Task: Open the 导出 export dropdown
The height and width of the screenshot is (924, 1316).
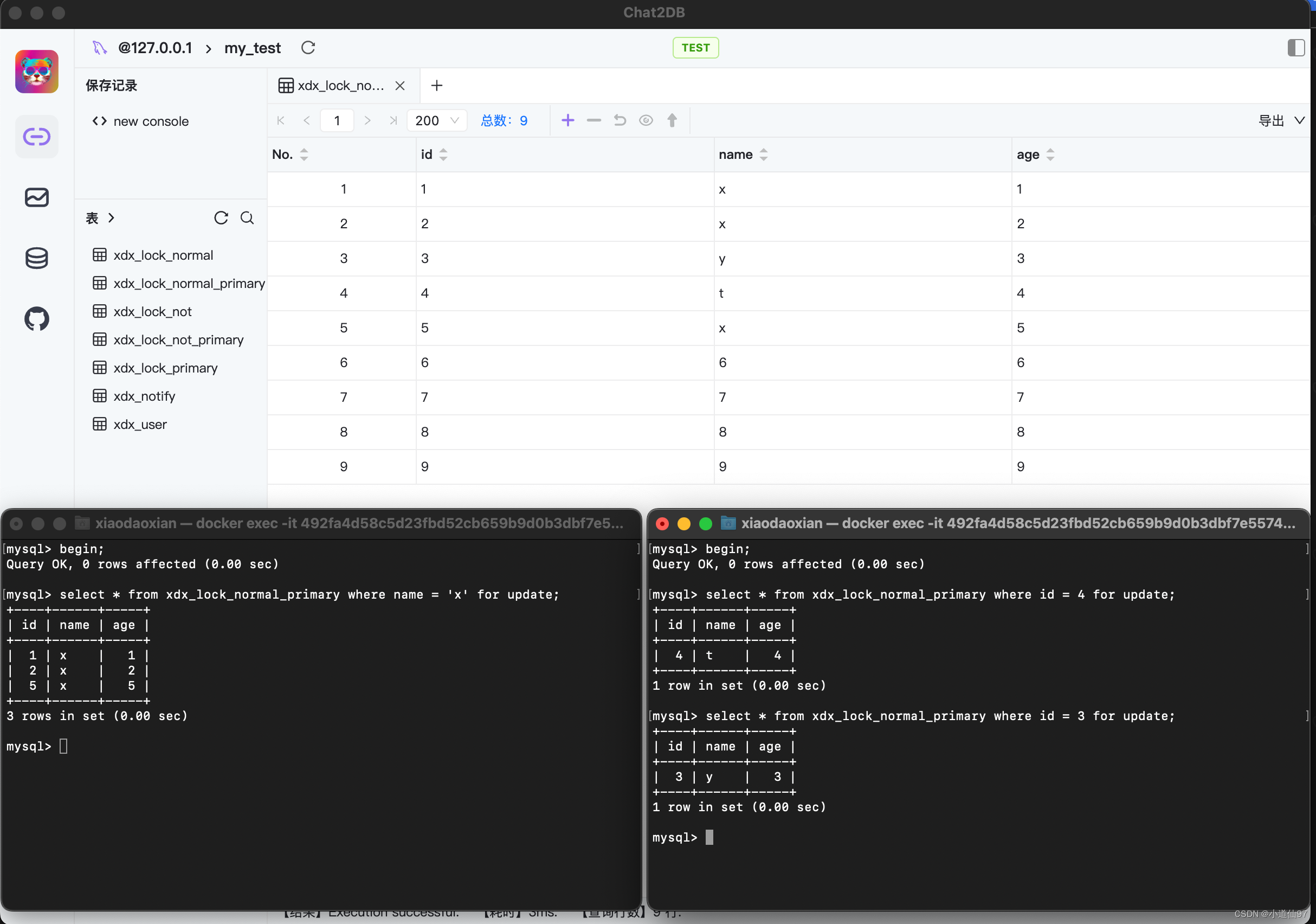Action: click(1281, 120)
